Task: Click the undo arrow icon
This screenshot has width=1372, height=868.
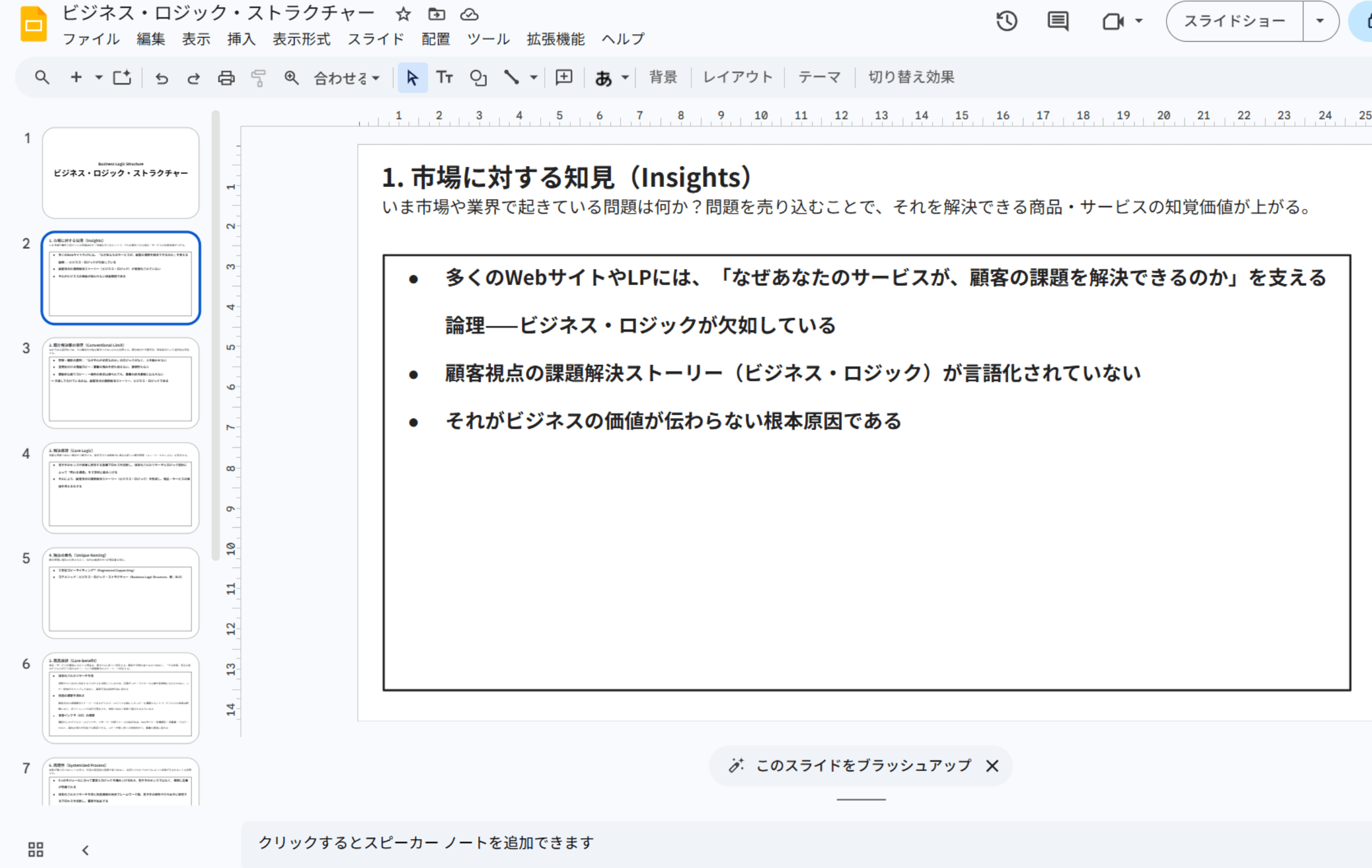Action: click(x=162, y=78)
